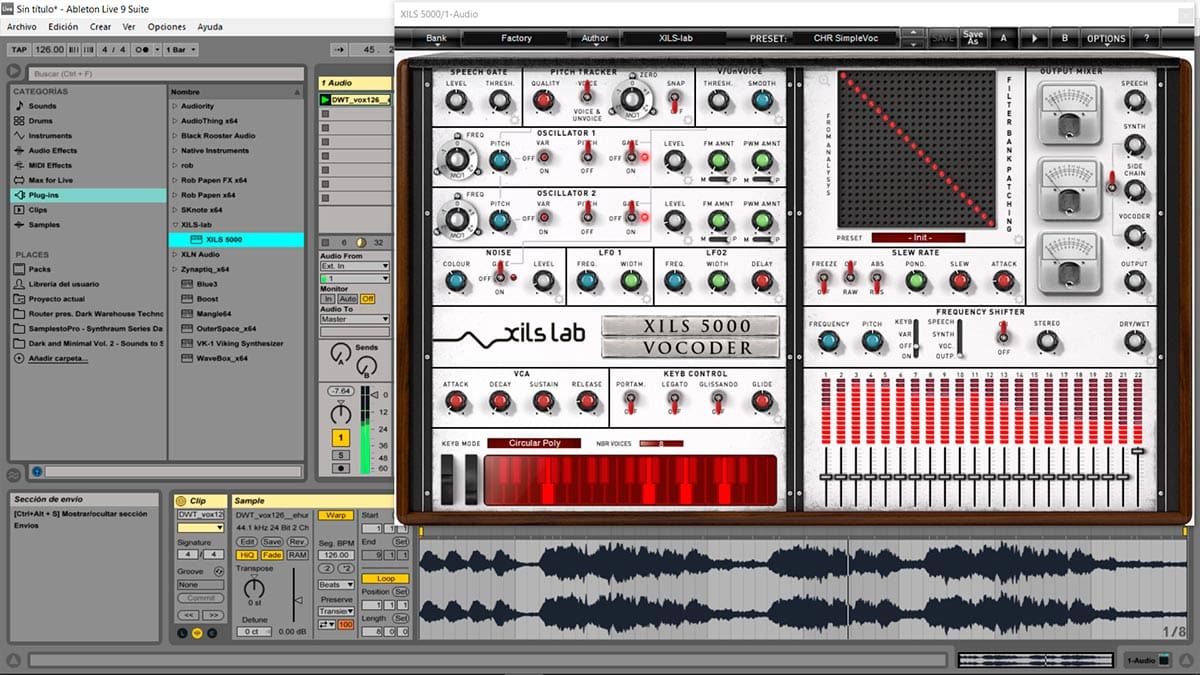This screenshot has width=1200, height=675.
Task: Open the Audio To Master dropdown
Action: click(x=354, y=319)
